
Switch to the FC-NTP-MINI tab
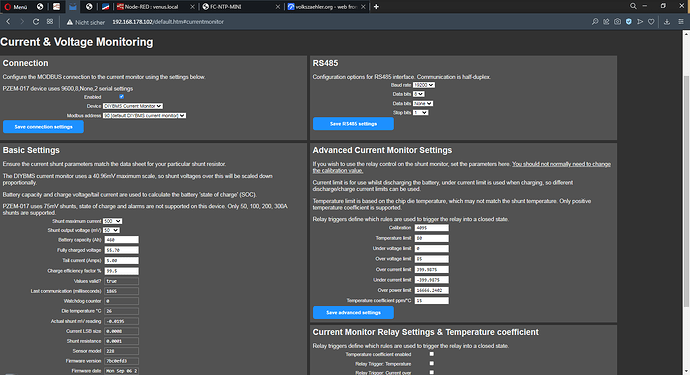[241, 7]
